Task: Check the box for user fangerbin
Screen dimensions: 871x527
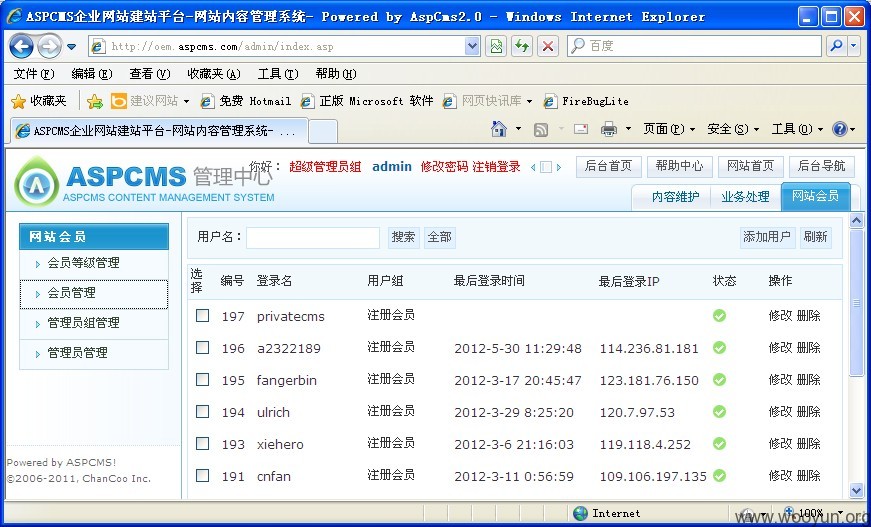Action: (x=203, y=380)
